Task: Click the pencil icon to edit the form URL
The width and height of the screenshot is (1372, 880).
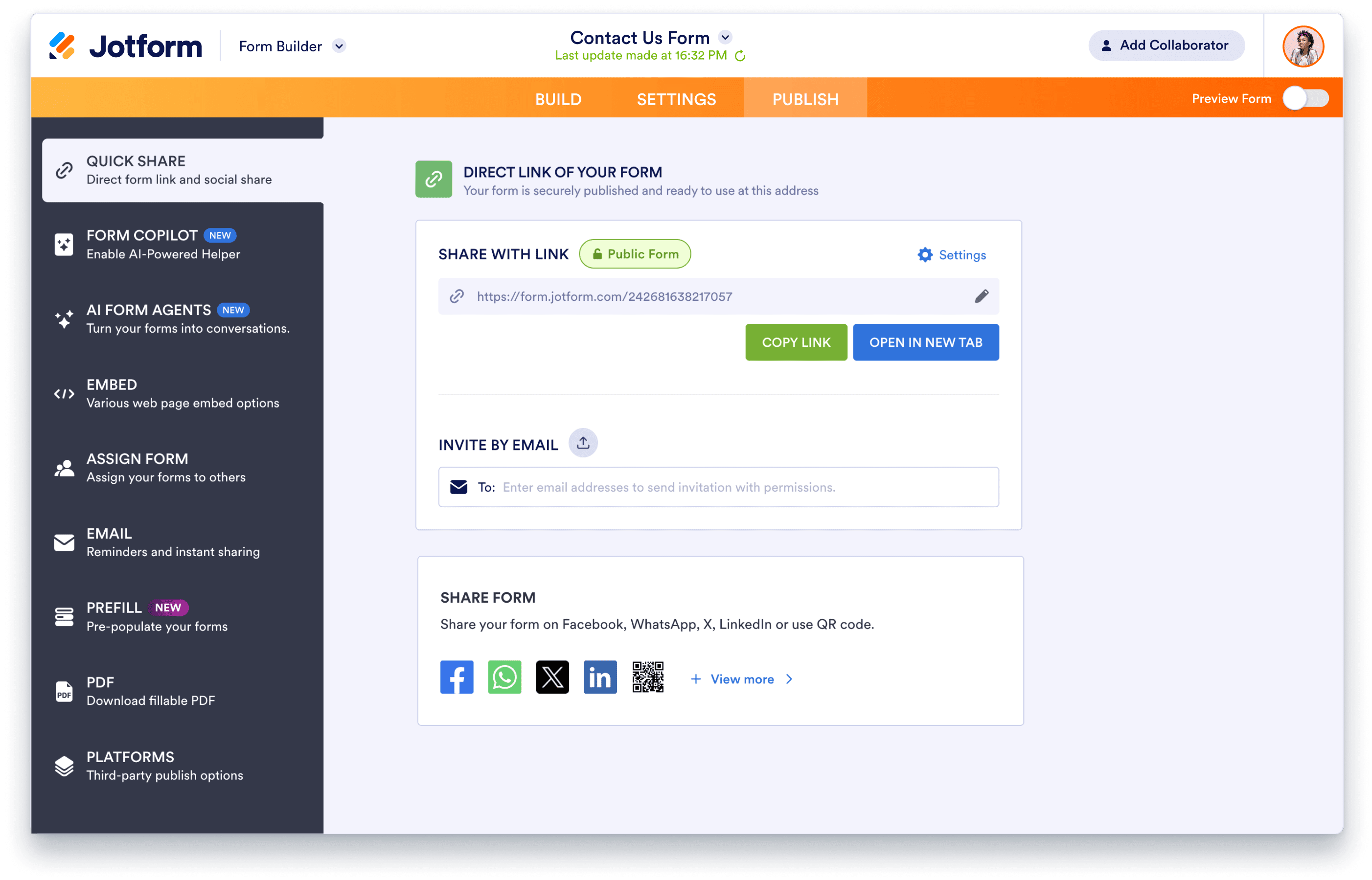Action: pyautogui.click(x=981, y=296)
